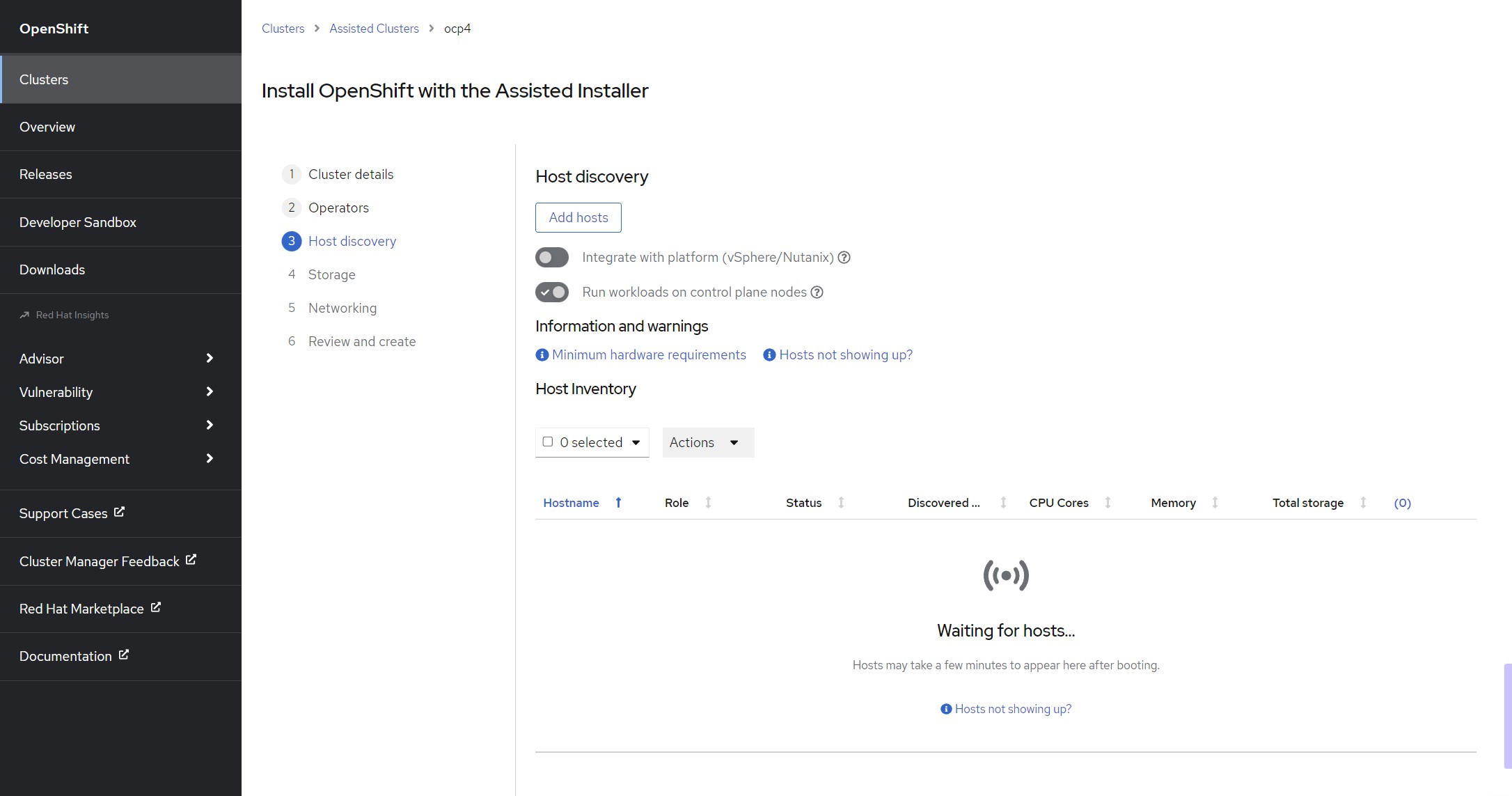Click help icon next to Integrate with platform
The image size is (1512, 796).
click(844, 258)
